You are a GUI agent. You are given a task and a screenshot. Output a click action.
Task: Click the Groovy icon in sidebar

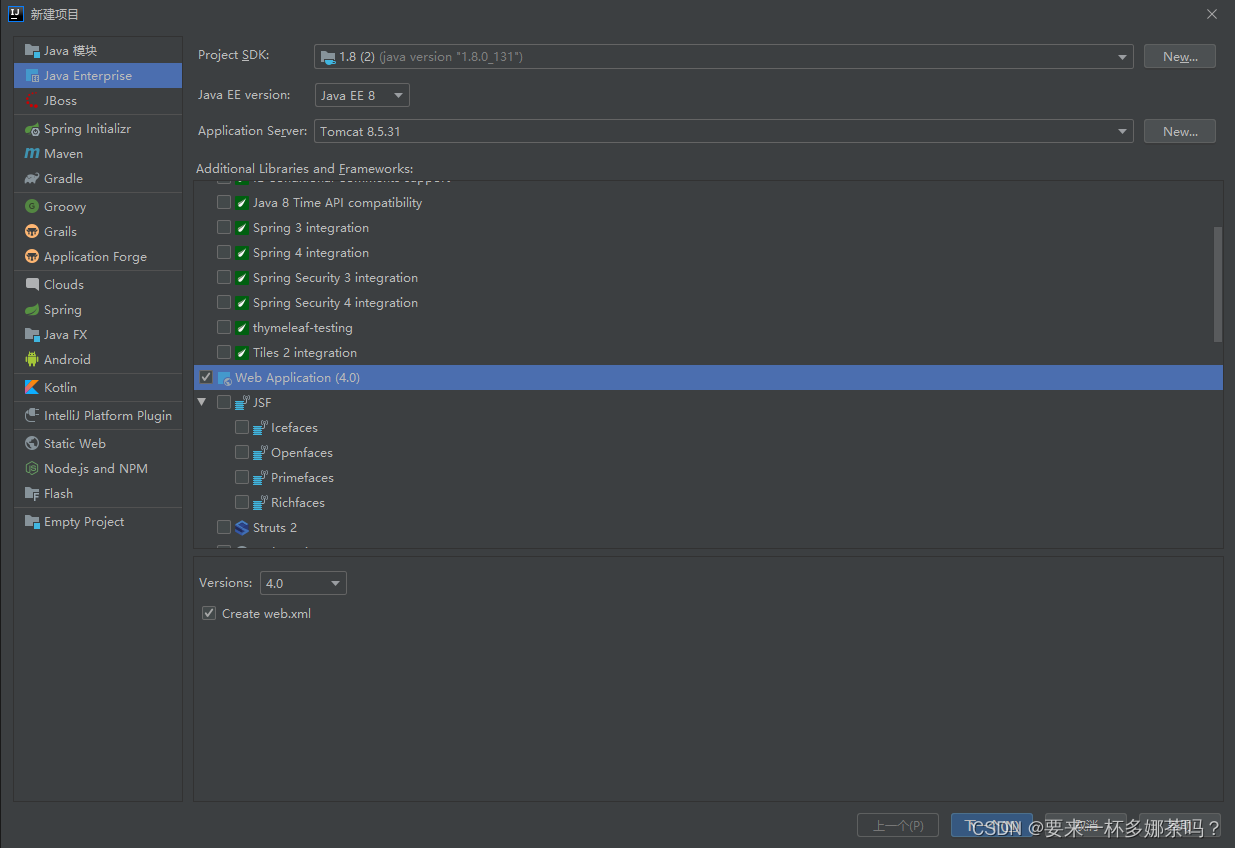pos(32,207)
